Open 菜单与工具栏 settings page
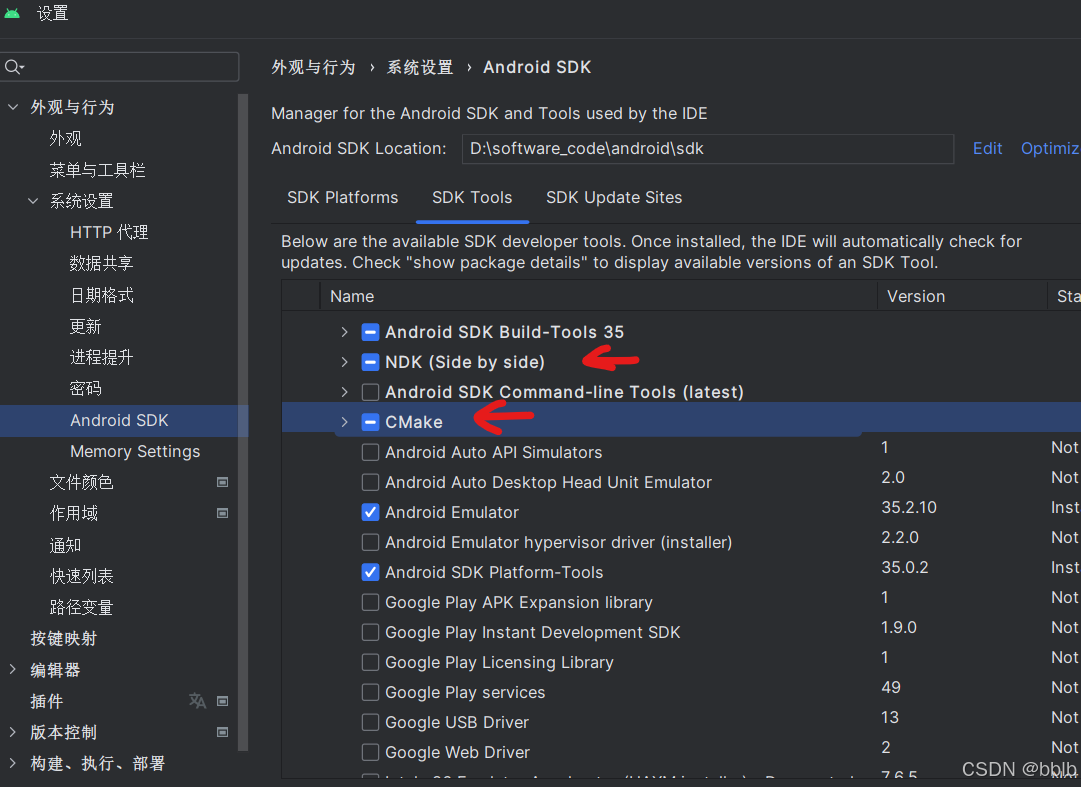This screenshot has width=1081, height=787. coord(97,170)
